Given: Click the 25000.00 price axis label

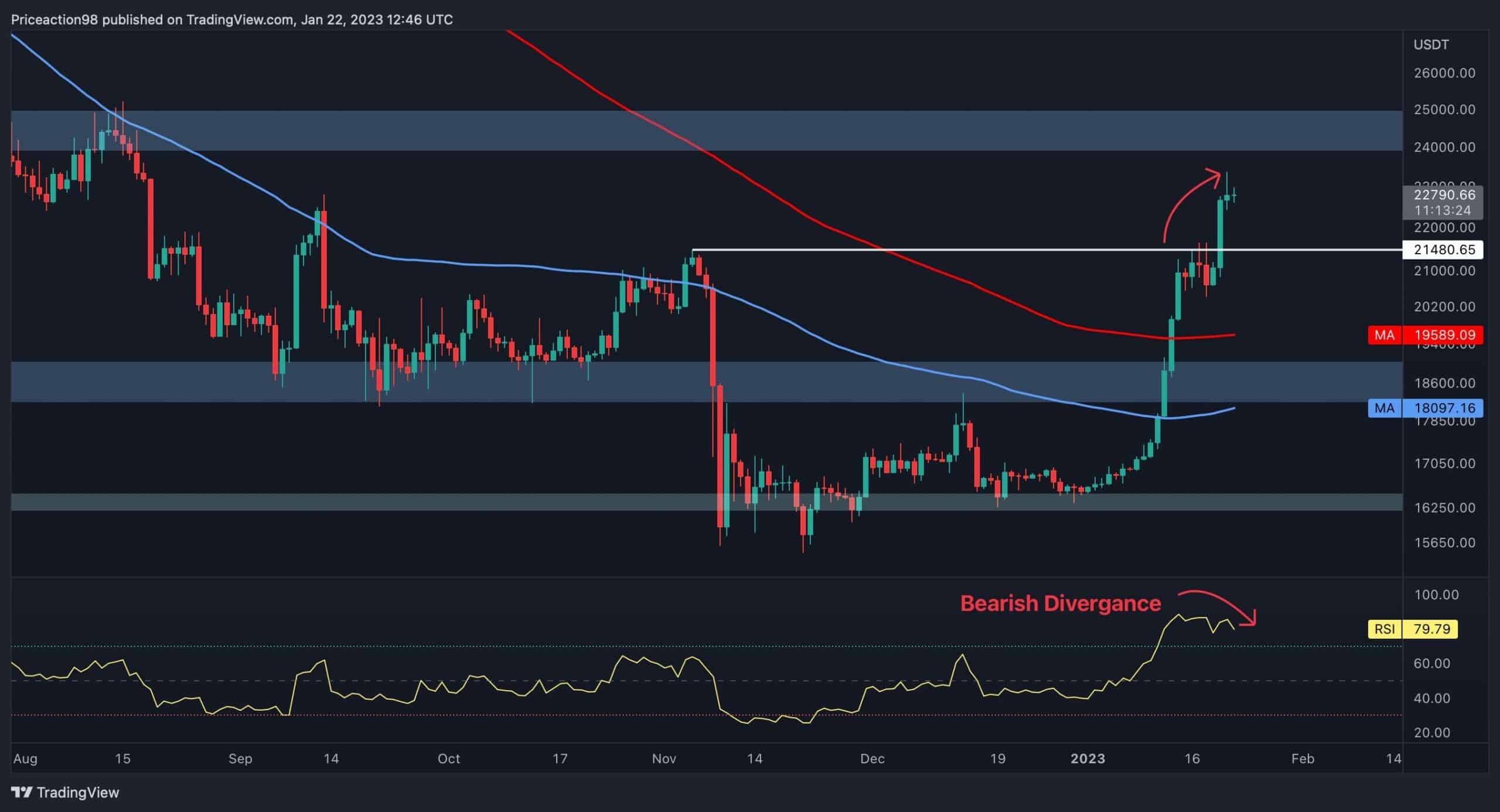Looking at the screenshot, I should point(1444,110).
